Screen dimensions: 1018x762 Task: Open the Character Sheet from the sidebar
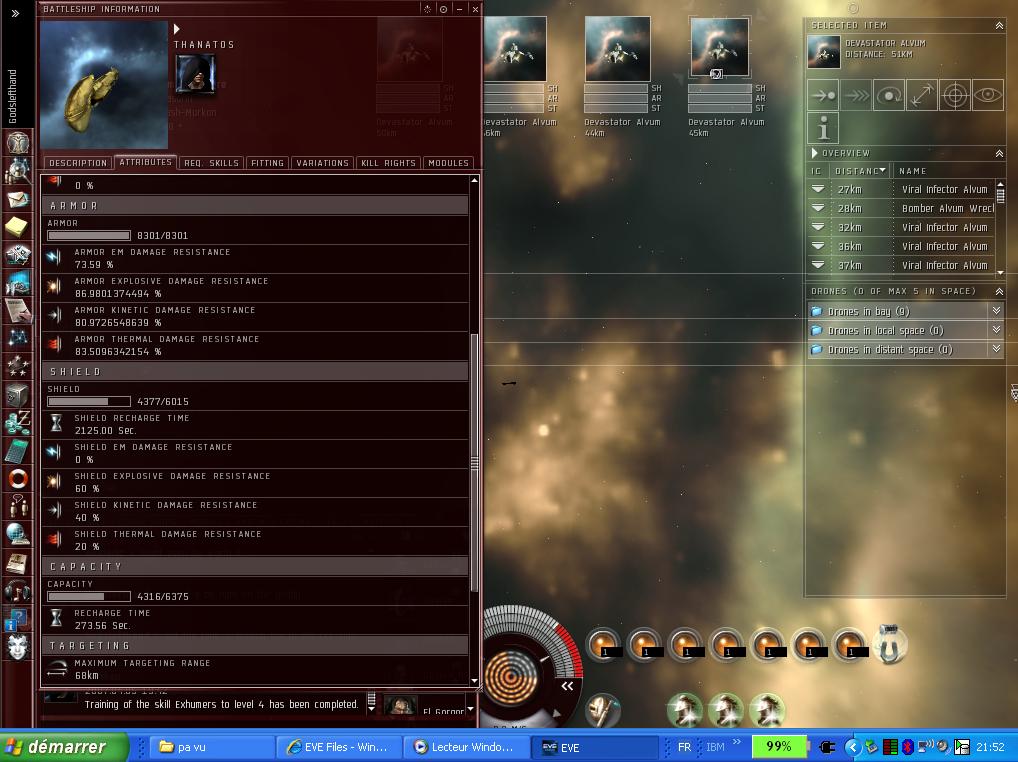pyautogui.click(x=18, y=142)
